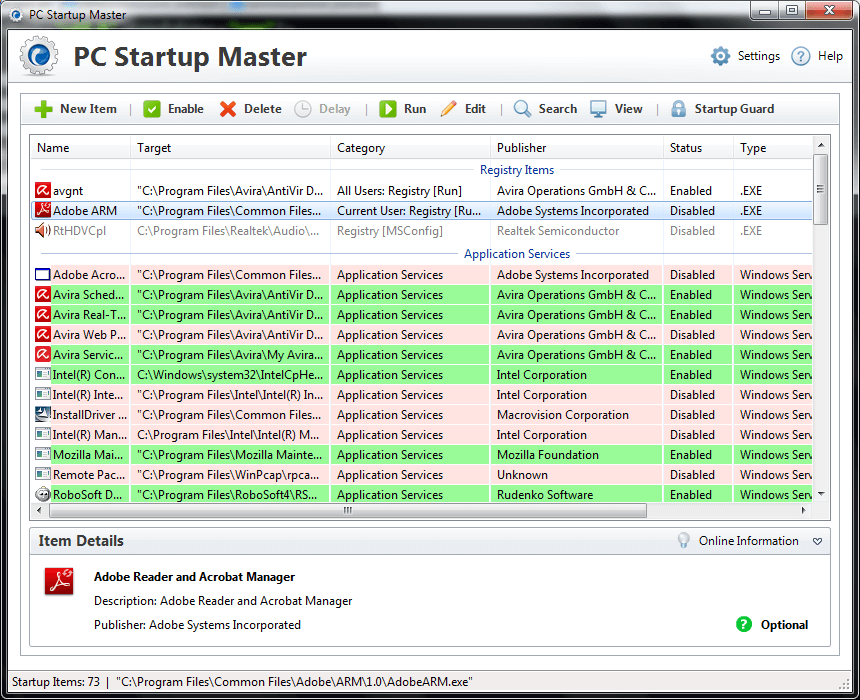Click the vertical scrollbar down arrow

pyautogui.click(x=821, y=494)
